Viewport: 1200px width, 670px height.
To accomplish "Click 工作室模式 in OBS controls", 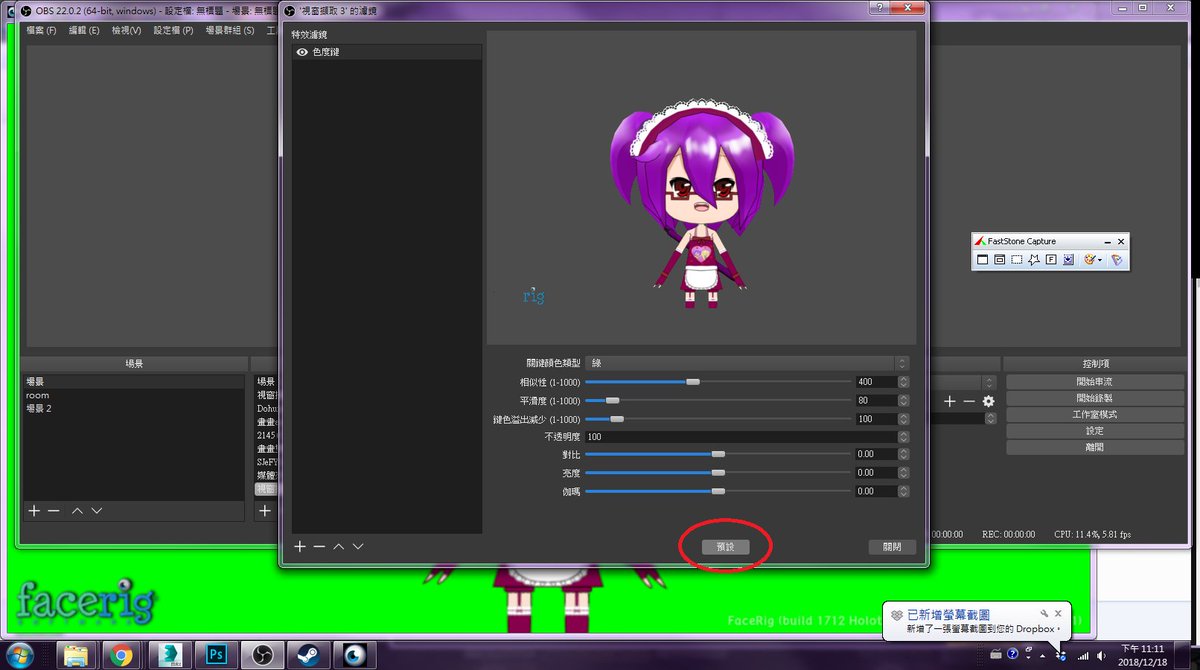I will point(1094,414).
